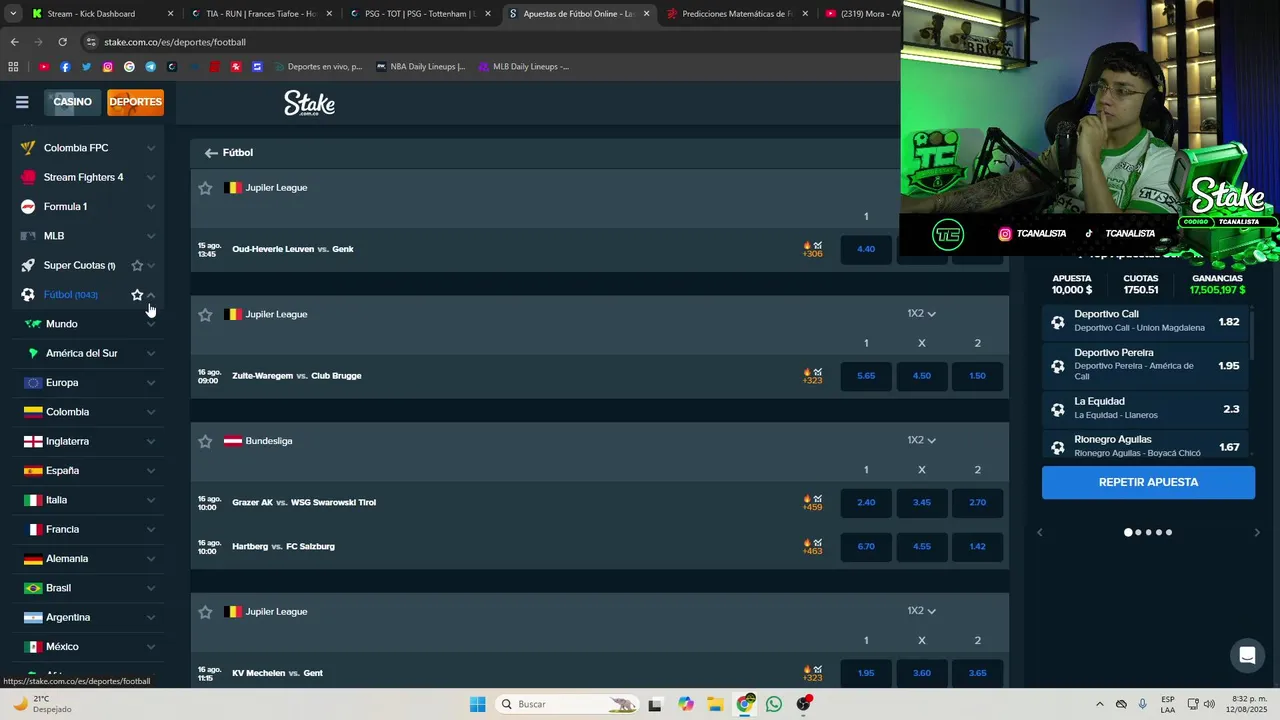Open Facebook bookmark icon

pyautogui.click(x=65, y=67)
